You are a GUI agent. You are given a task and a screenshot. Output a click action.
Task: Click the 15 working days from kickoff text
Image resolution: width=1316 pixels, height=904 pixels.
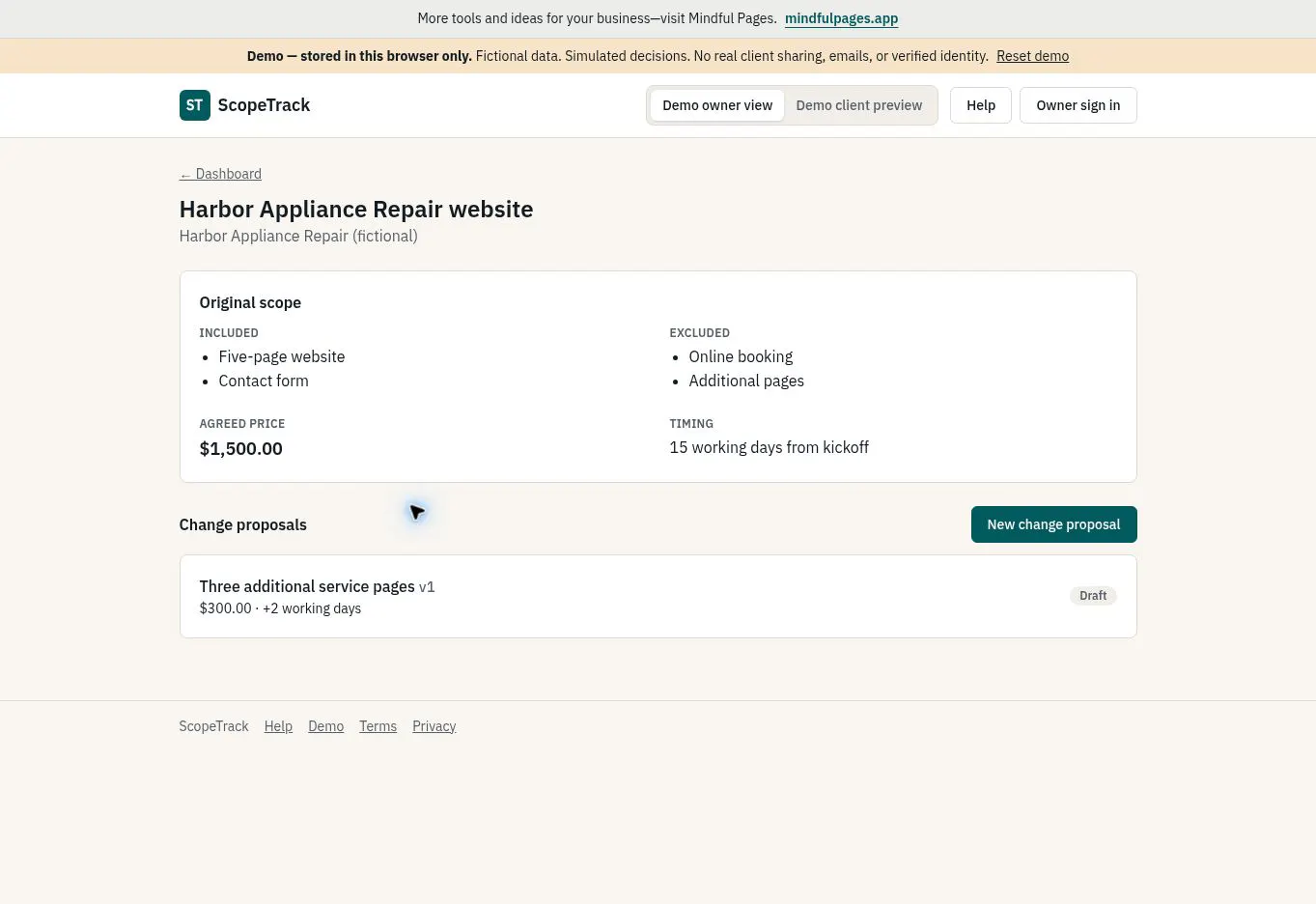[769, 447]
